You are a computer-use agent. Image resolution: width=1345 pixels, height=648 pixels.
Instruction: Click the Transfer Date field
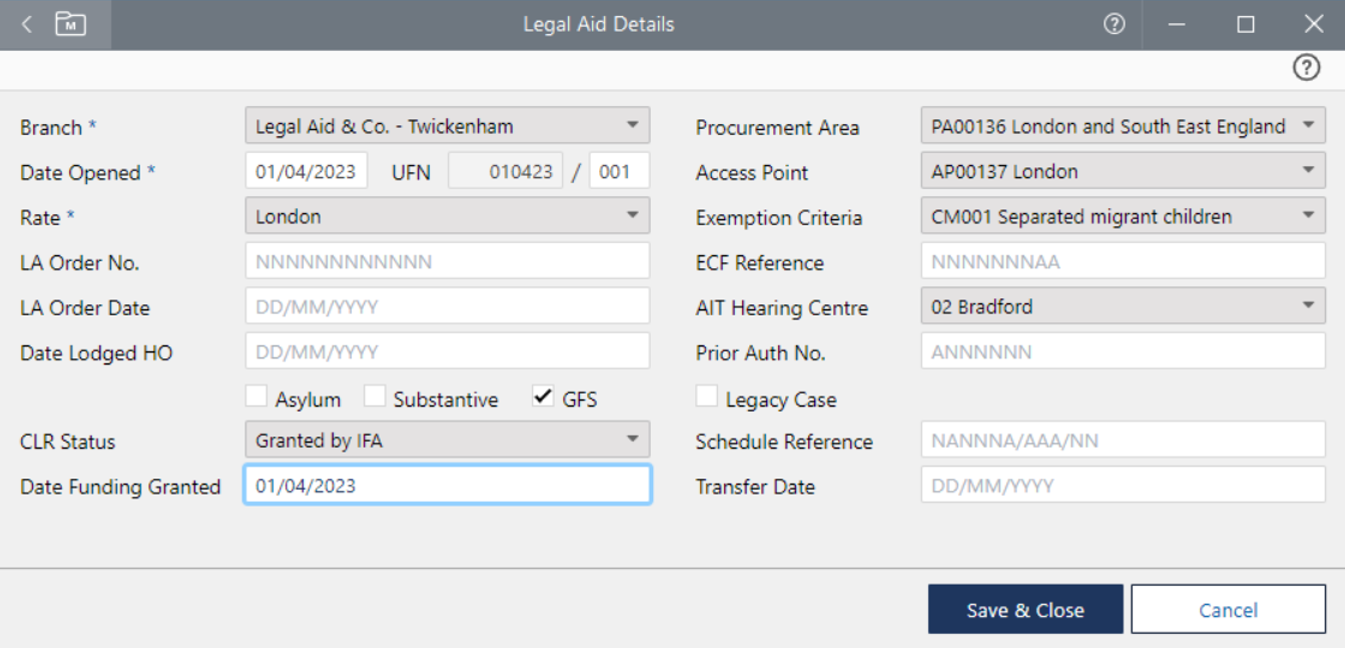click(1122, 486)
